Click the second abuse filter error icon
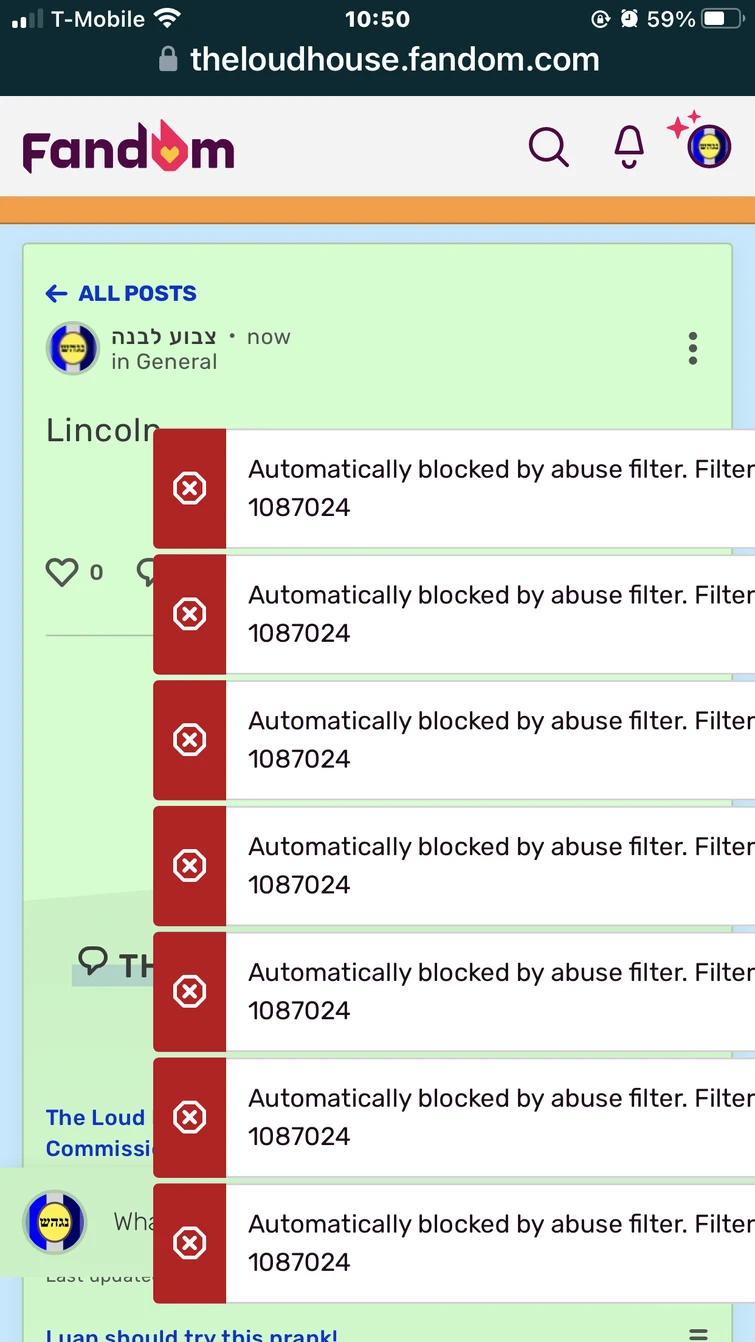 tap(190, 614)
